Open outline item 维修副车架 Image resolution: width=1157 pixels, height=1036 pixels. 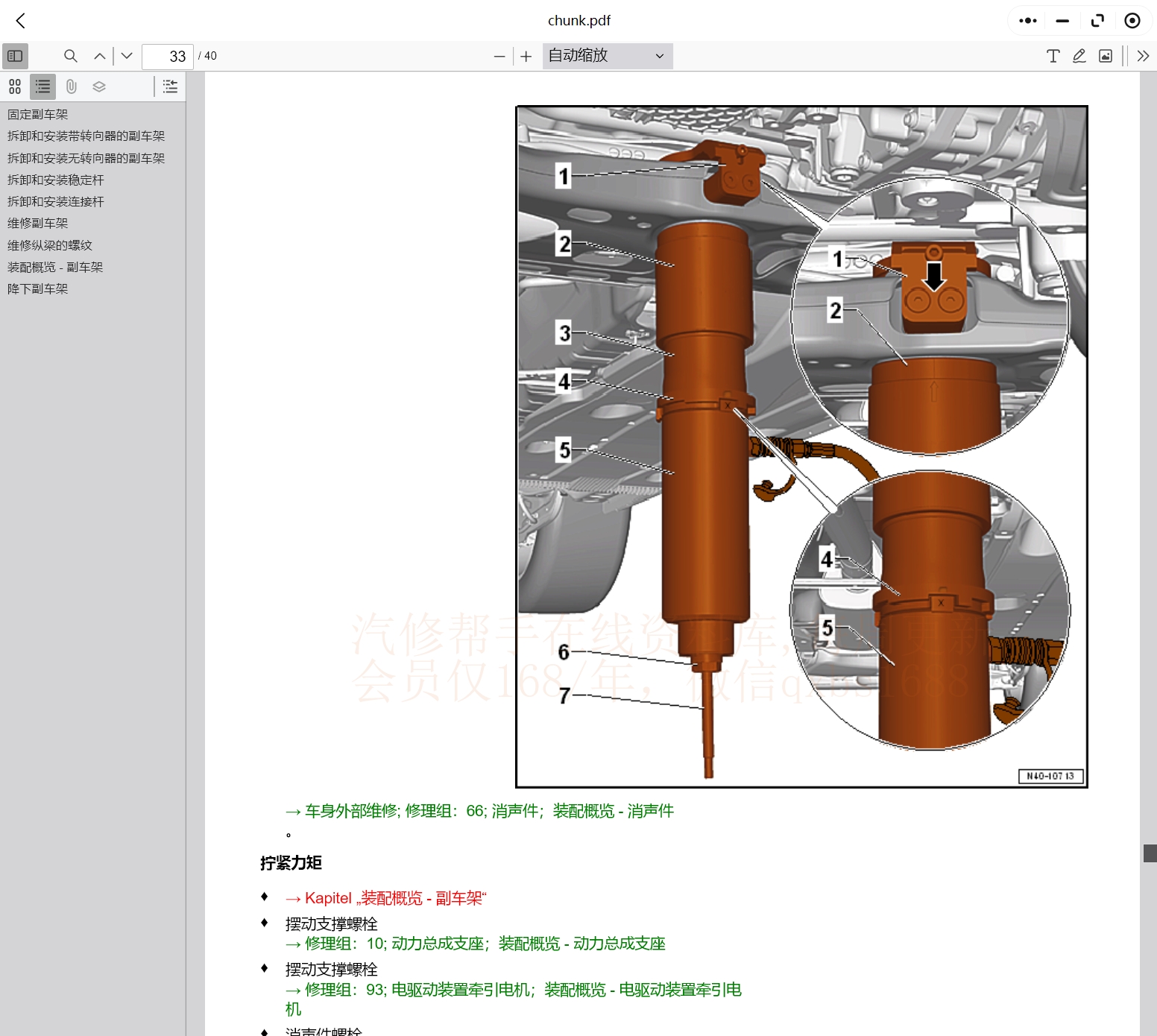point(38,223)
